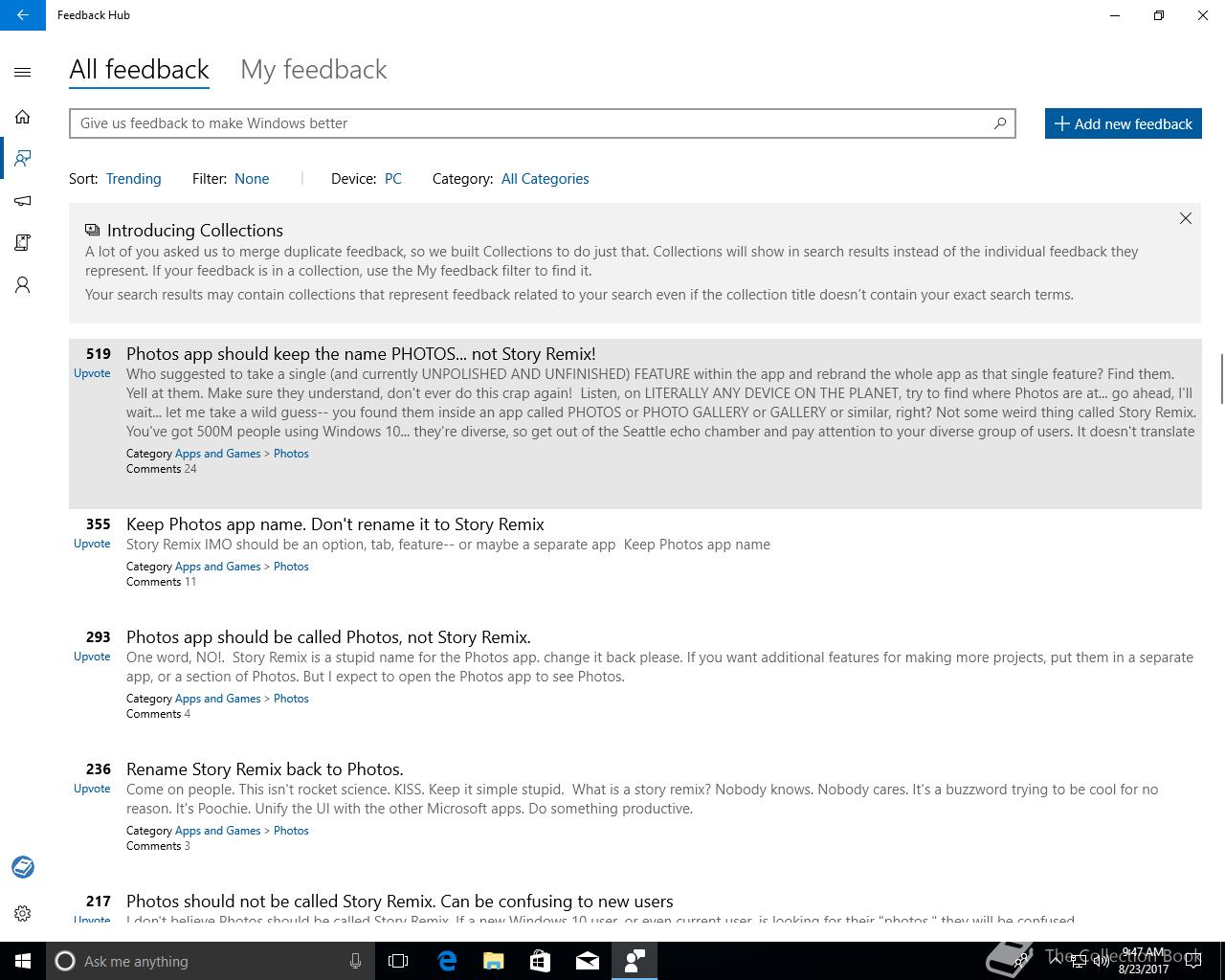The height and width of the screenshot is (980, 1225).
Task: Click Photos category link under 355 feedback
Action: (x=291, y=567)
